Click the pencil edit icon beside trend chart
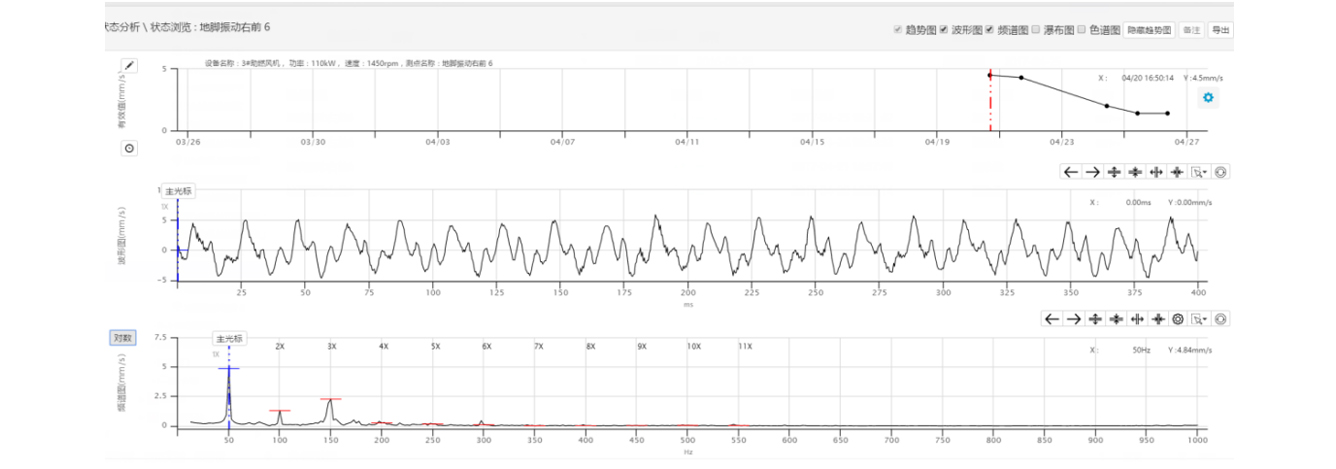1336x469 pixels. (129, 66)
